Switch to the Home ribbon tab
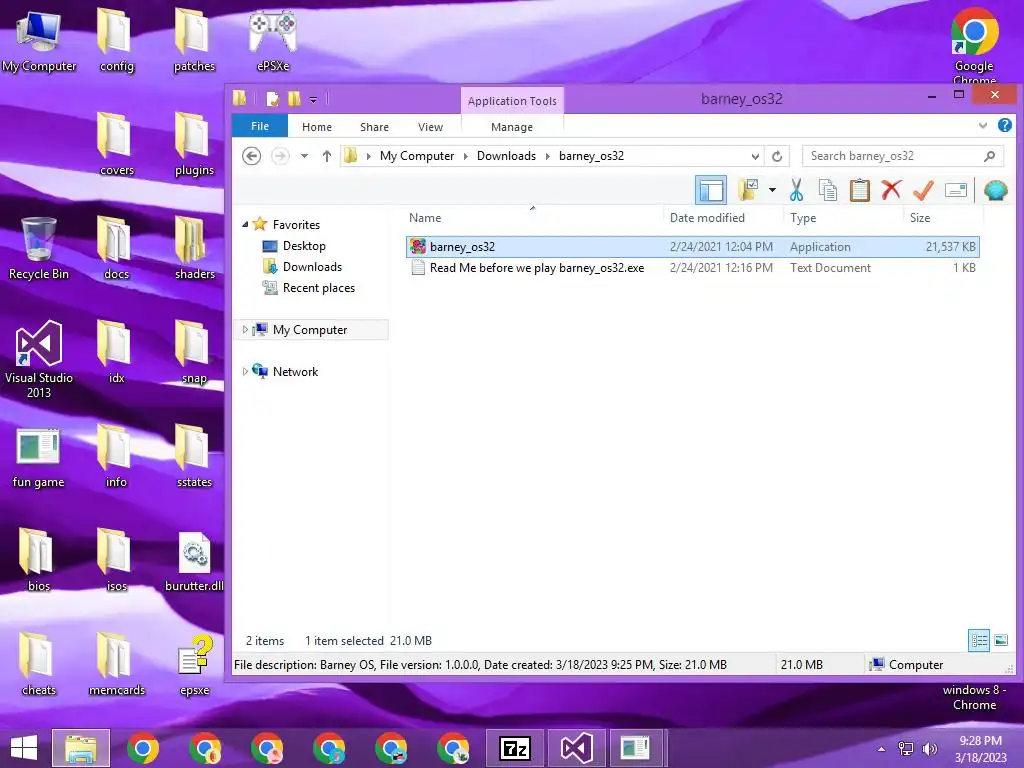Image resolution: width=1024 pixels, height=768 pixels. coord(317,127)
